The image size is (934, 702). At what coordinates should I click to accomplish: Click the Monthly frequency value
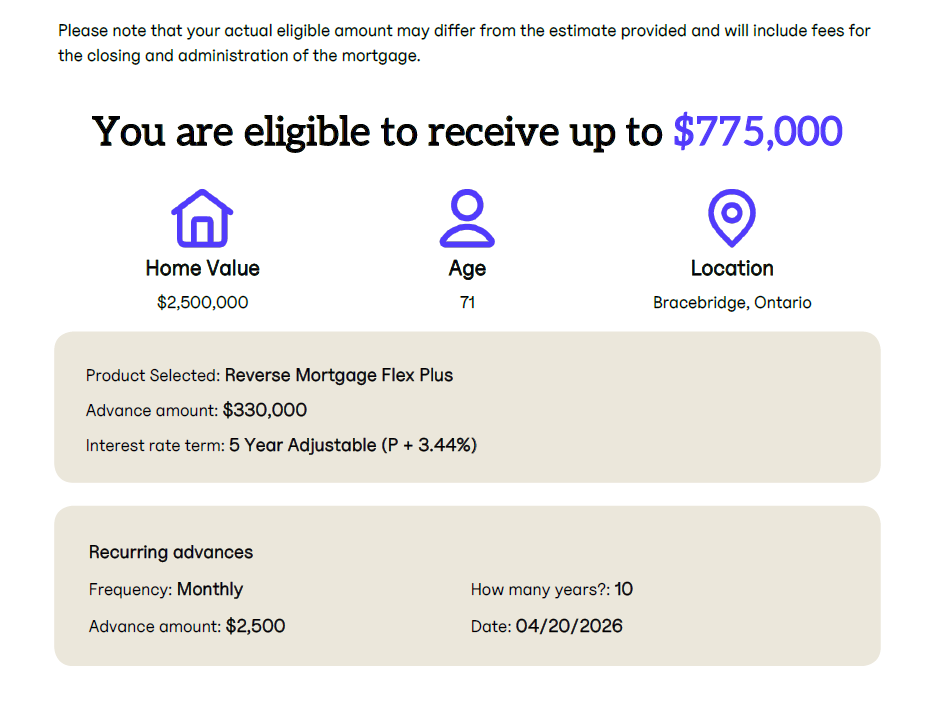click(210, 589)
